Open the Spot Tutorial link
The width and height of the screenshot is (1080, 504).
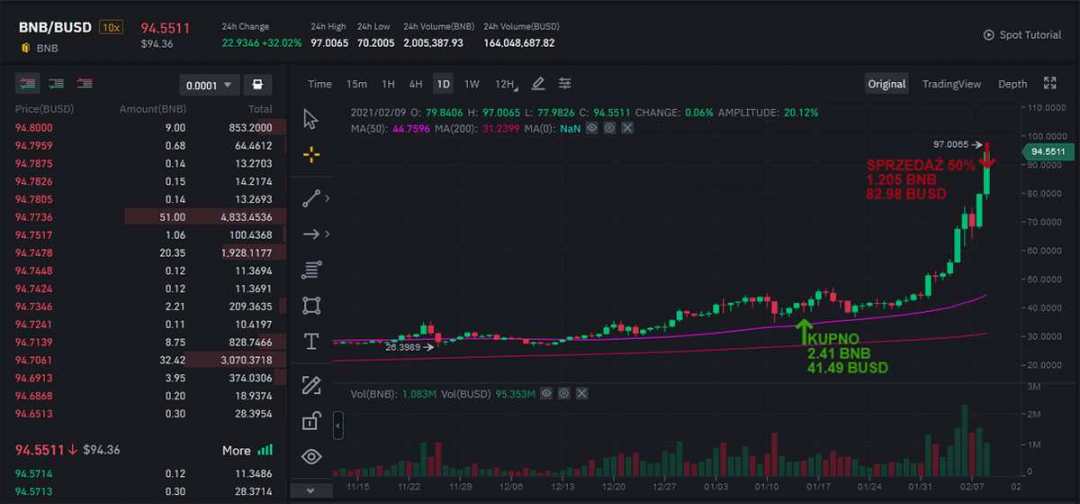click(1022, 35)
